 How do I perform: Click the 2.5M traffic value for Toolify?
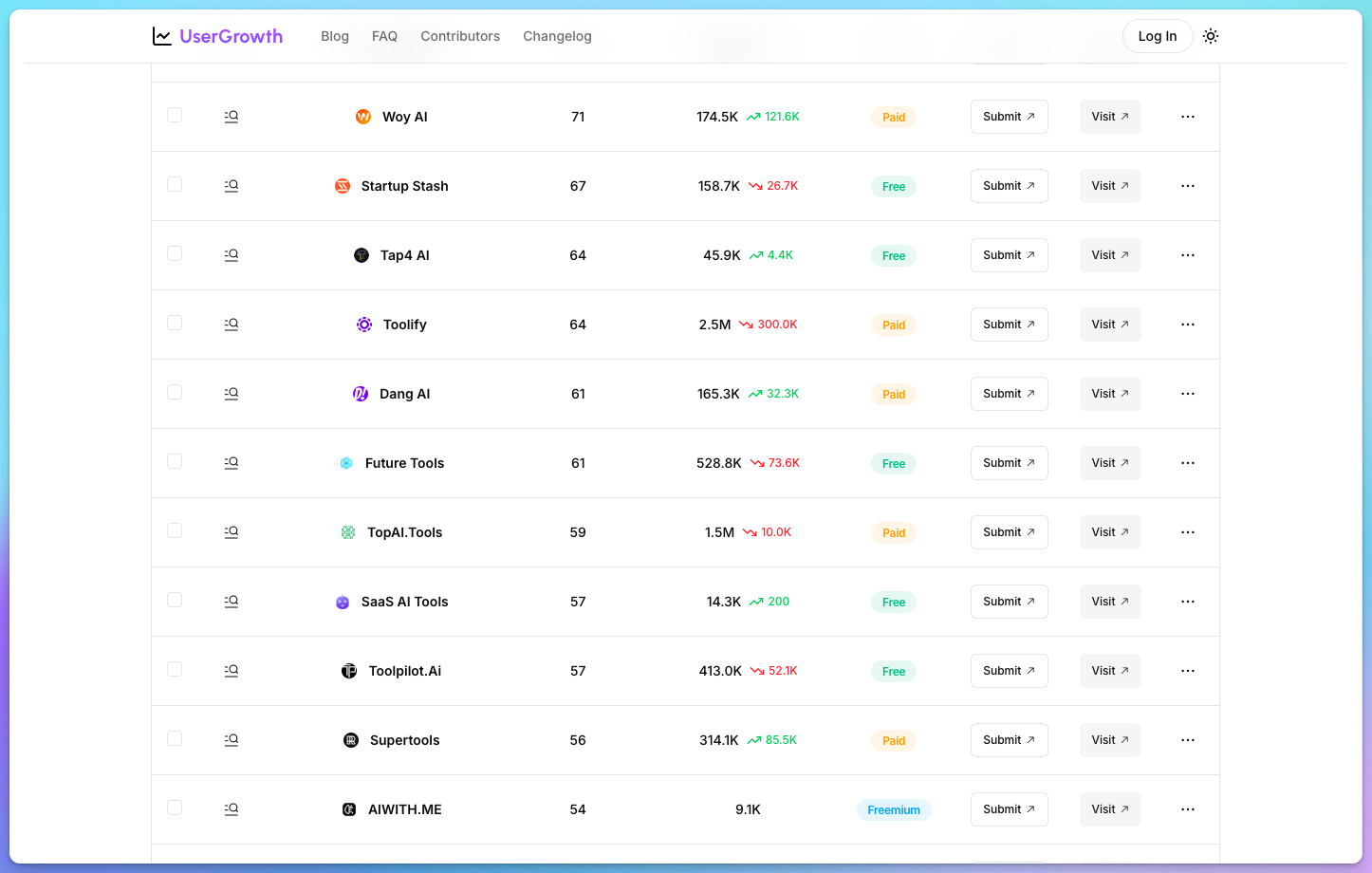tap(714, 325)
